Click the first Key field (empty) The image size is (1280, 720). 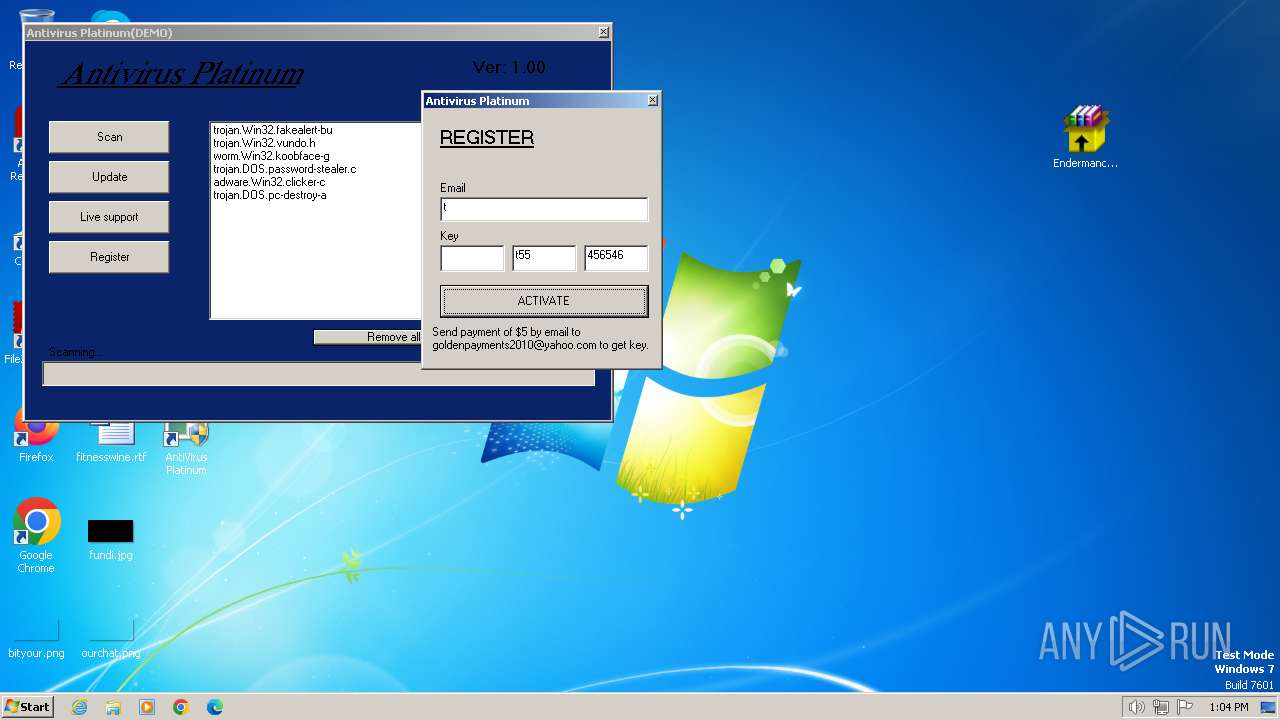[472, 258]
